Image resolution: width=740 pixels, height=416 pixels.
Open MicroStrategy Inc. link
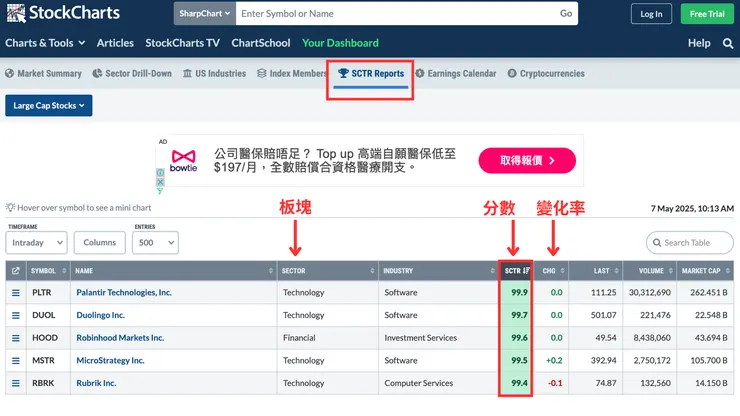click(110, 361)
